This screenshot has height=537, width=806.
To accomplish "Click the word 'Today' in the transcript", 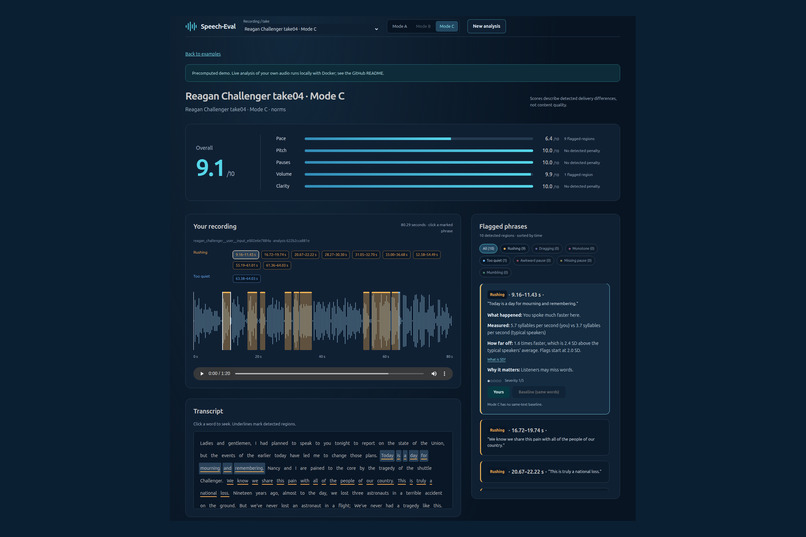I will tap(387, 456).
